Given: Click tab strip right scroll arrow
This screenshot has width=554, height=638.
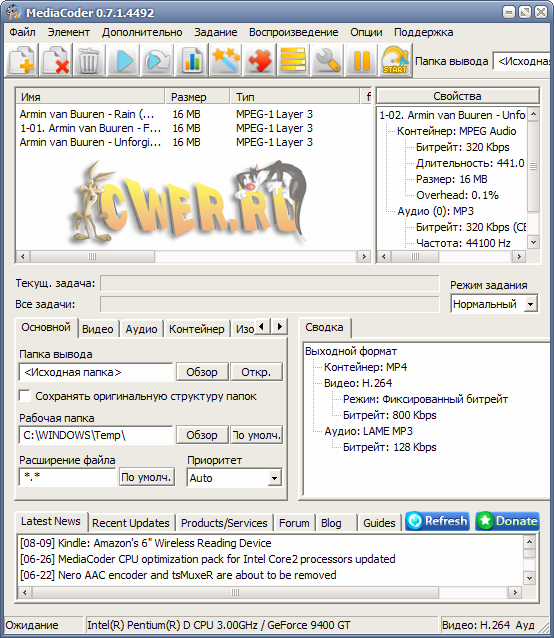Looking at the screenshot, I should (280, 326).
